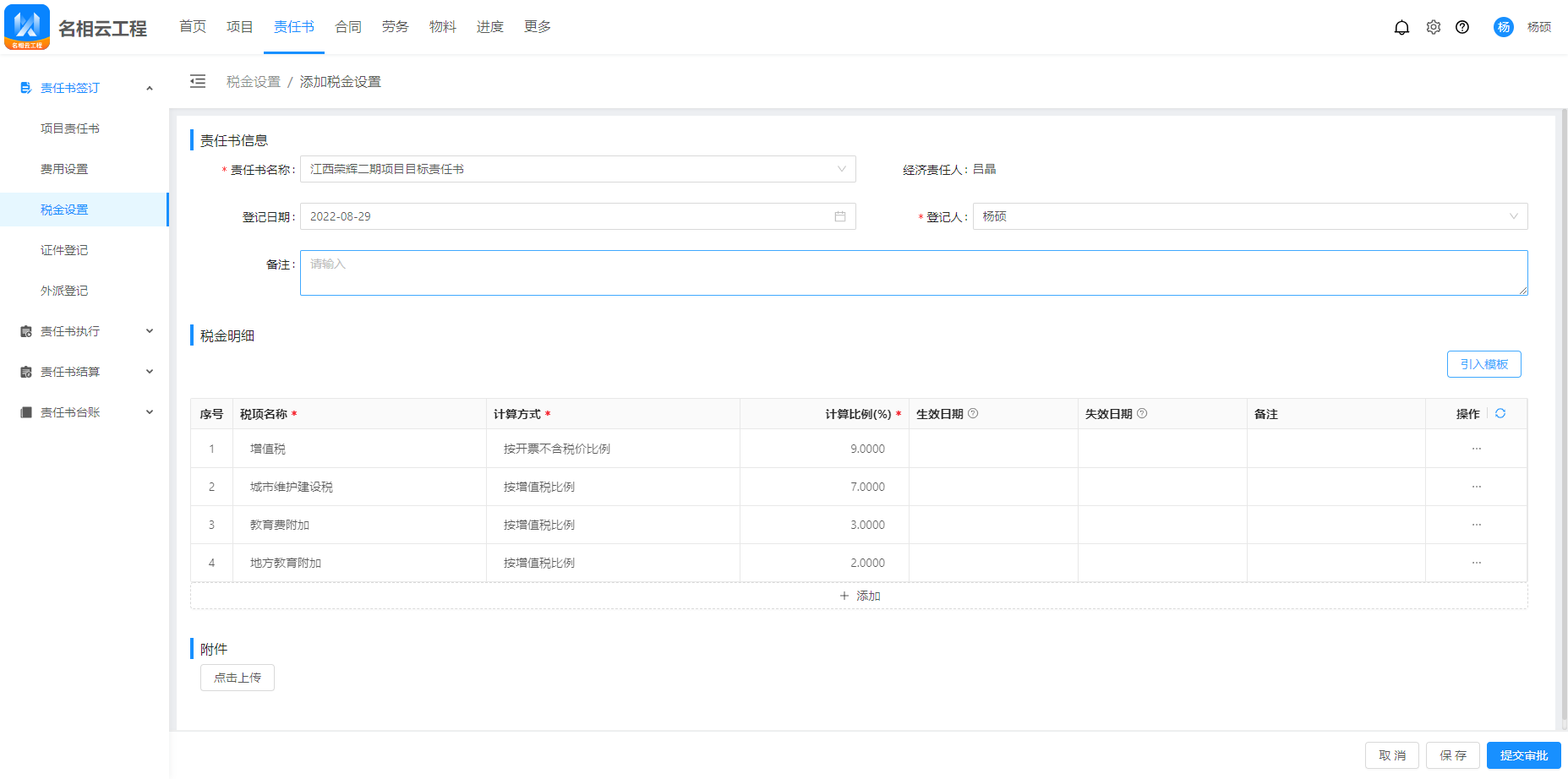Image resolution: width=1568 pixels, height=779 pixels.
Task: Click the 责任书签订 sidebar icon
Action: [25, 88]
